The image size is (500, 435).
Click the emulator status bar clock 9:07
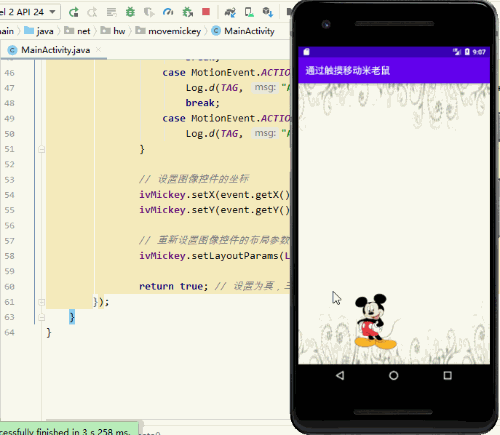479,52
